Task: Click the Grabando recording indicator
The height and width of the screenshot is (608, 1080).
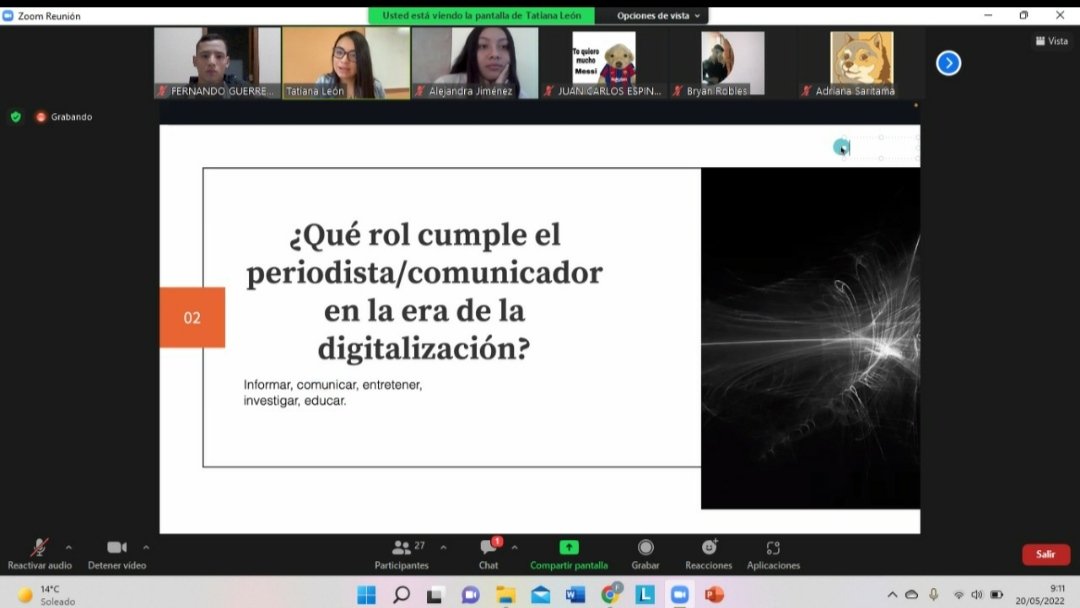Action: pos(64,117)
